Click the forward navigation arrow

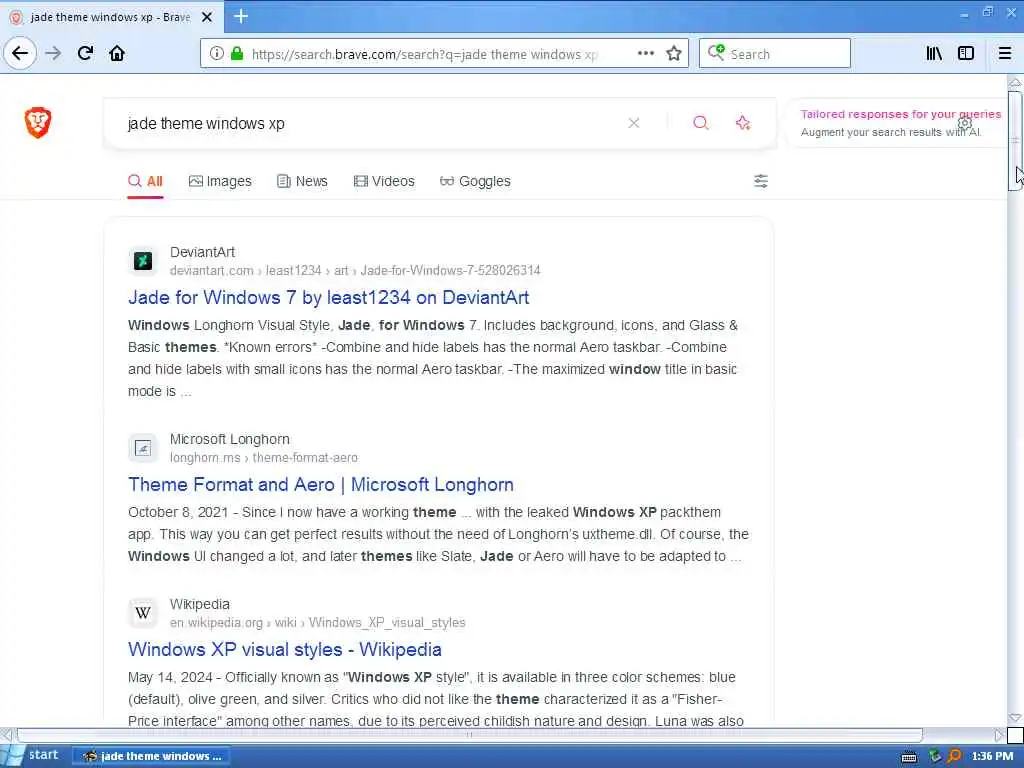[53, 54]
